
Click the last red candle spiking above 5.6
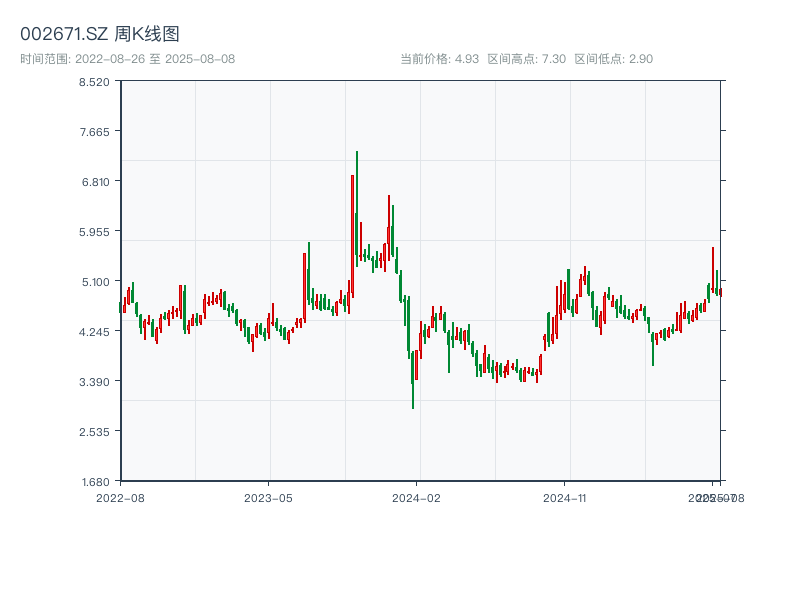(x=713, y=270)
